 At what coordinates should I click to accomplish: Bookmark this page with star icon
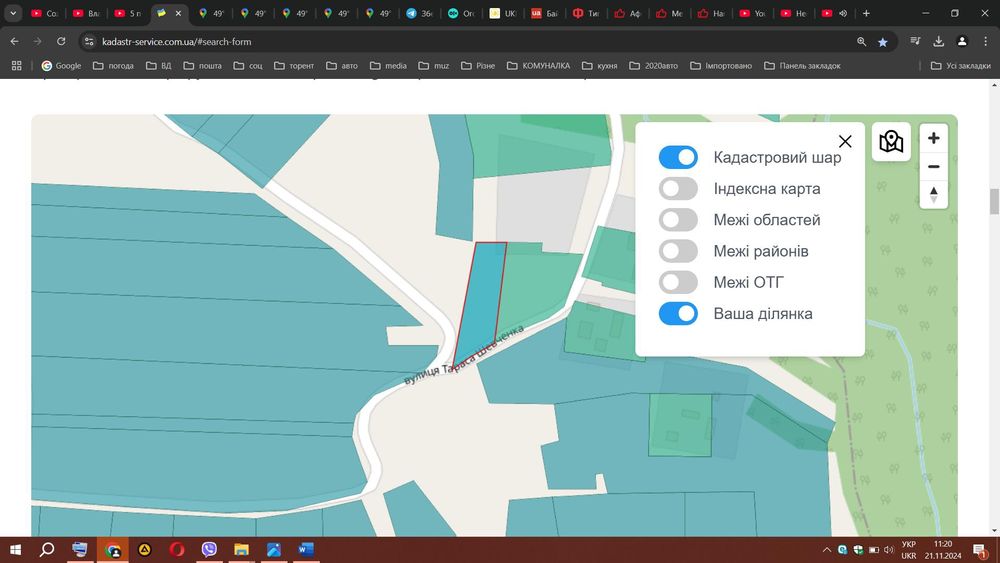coord(883,42)
